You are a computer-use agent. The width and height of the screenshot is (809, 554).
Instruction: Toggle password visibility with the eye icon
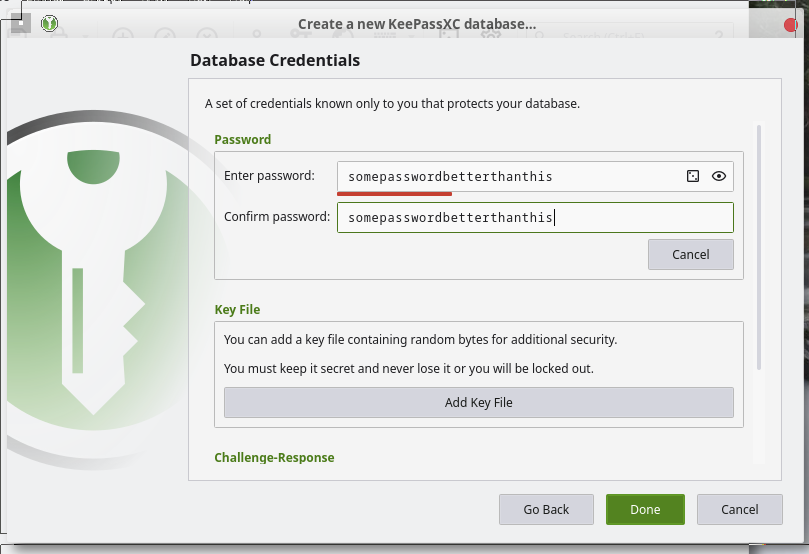[x=719, y=176]
